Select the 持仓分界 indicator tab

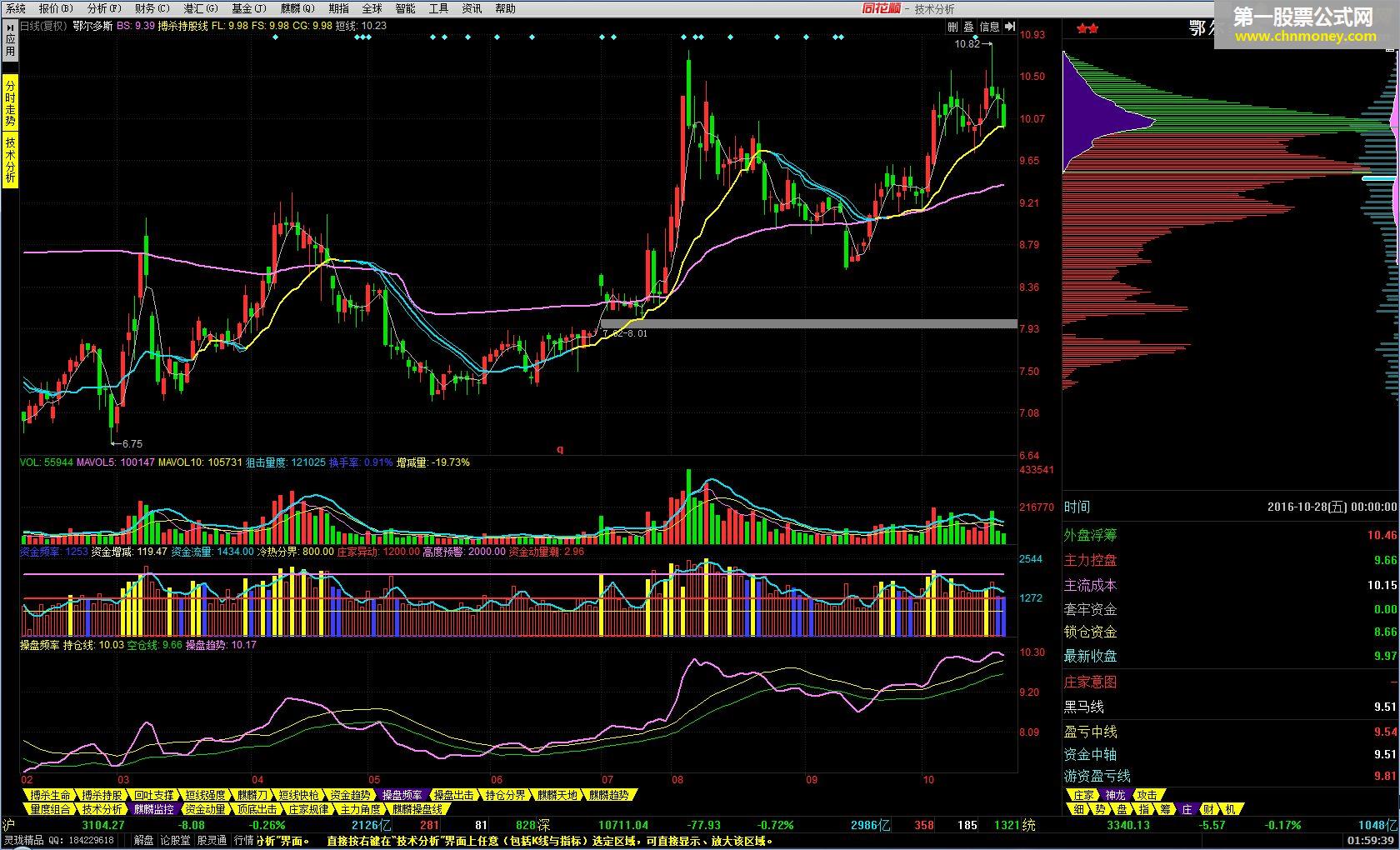[x=505, y=795]
